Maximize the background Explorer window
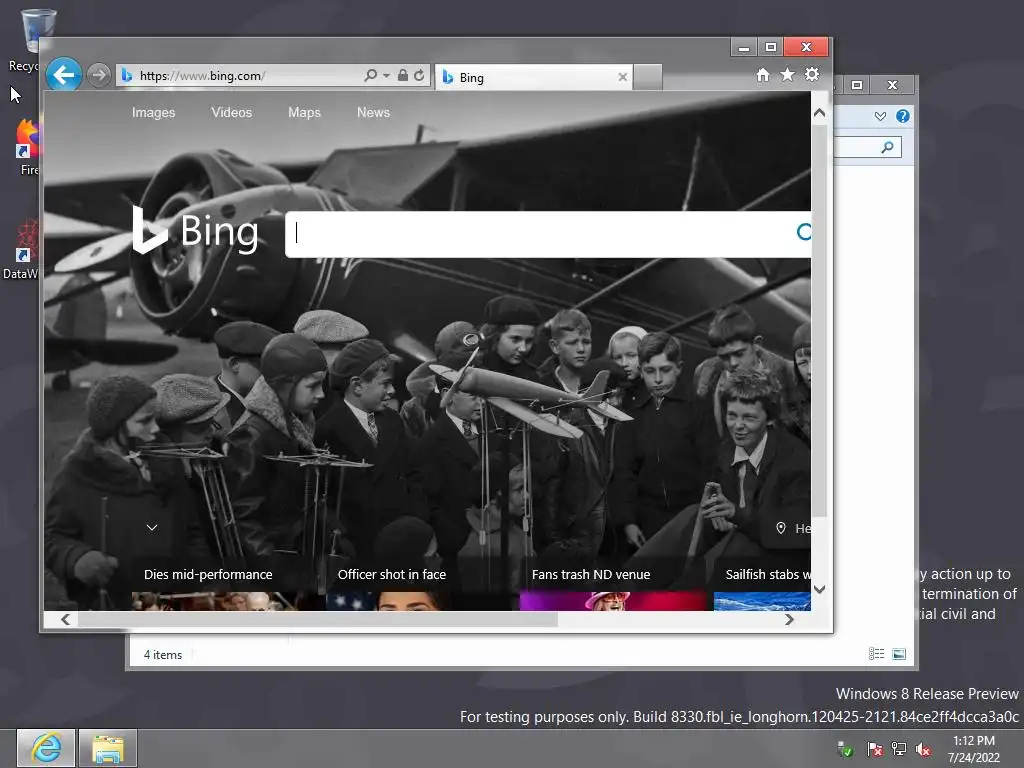This screenshot has width=1024, height=768. pyautogui.click(x=857, y=85)
